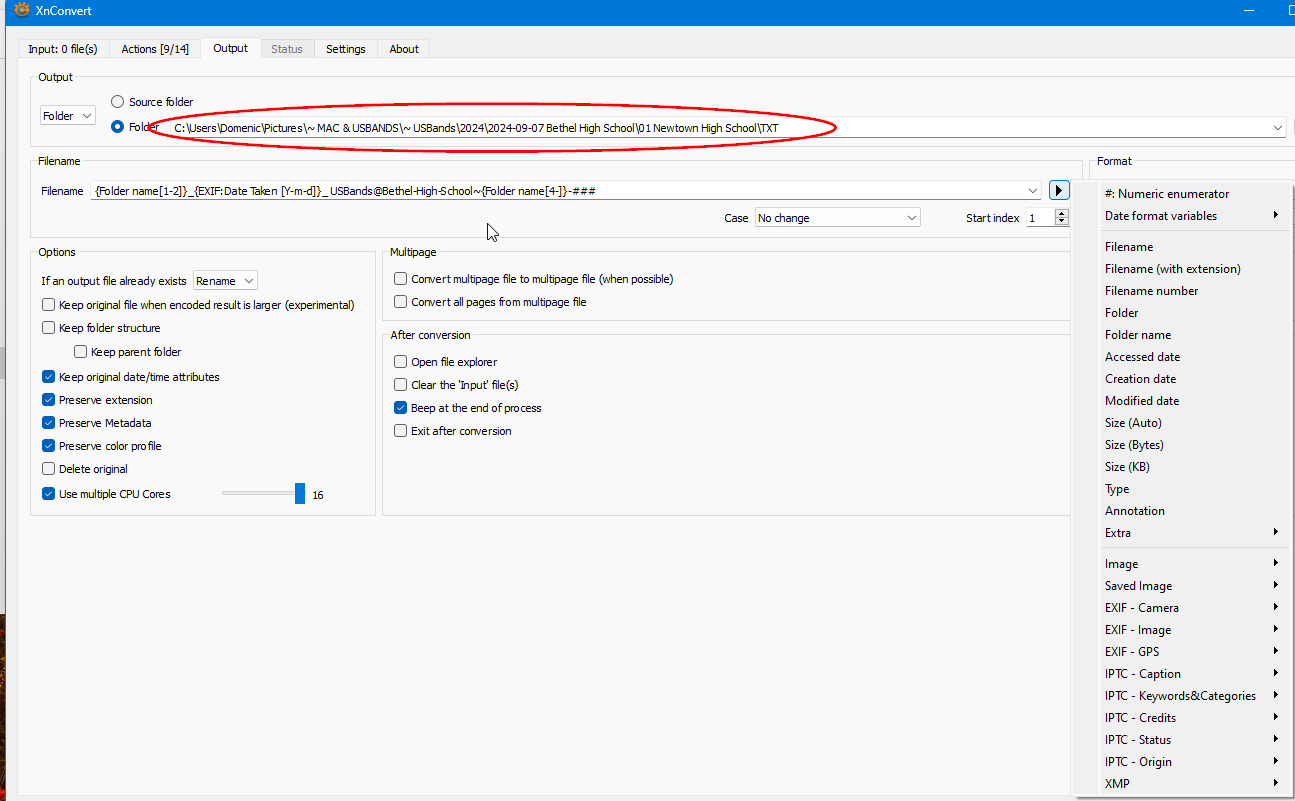Select the Numeric enumerator menu entry

click(x=1167, y=194)
